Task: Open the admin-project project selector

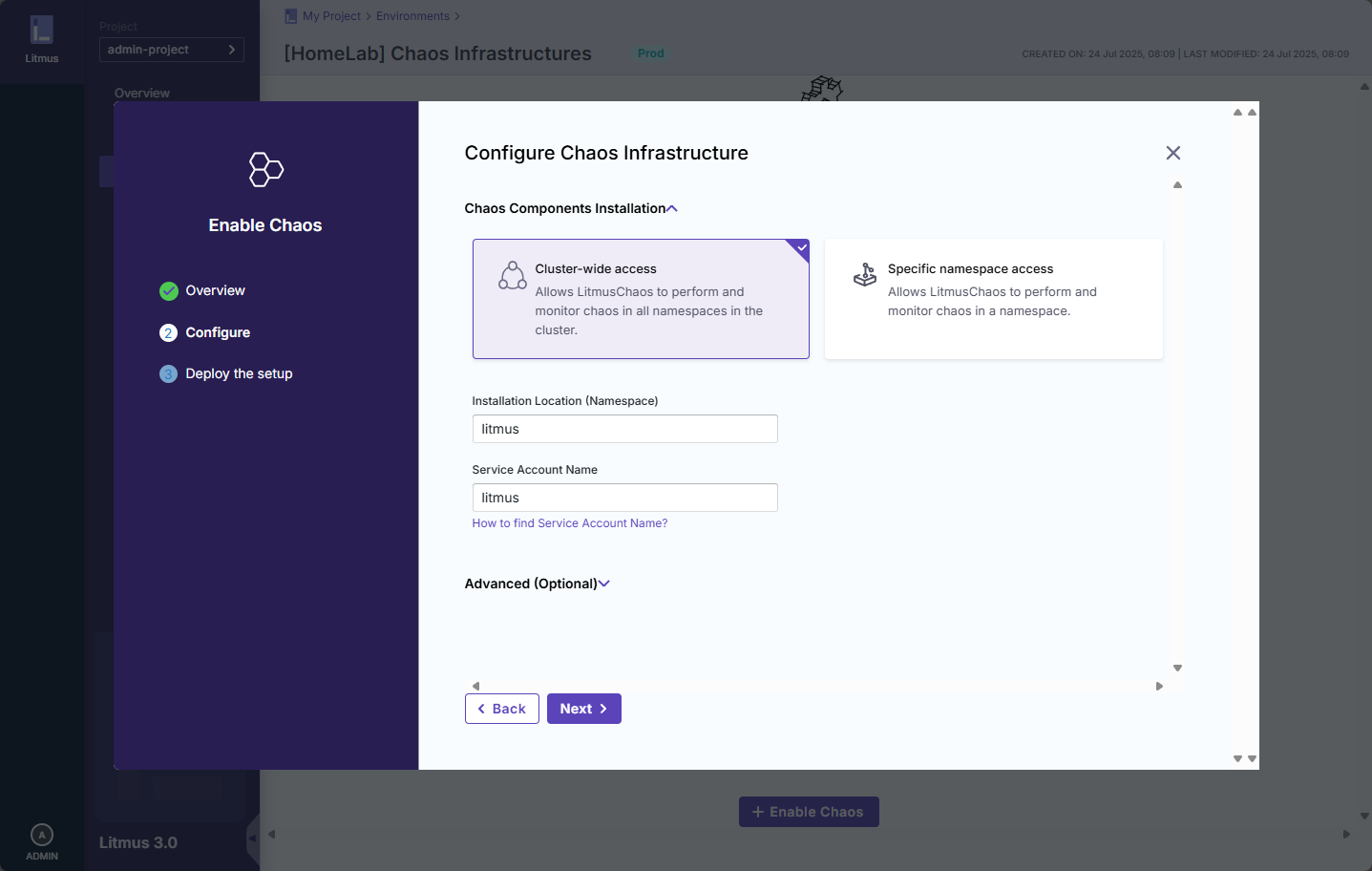Action: 172,50
